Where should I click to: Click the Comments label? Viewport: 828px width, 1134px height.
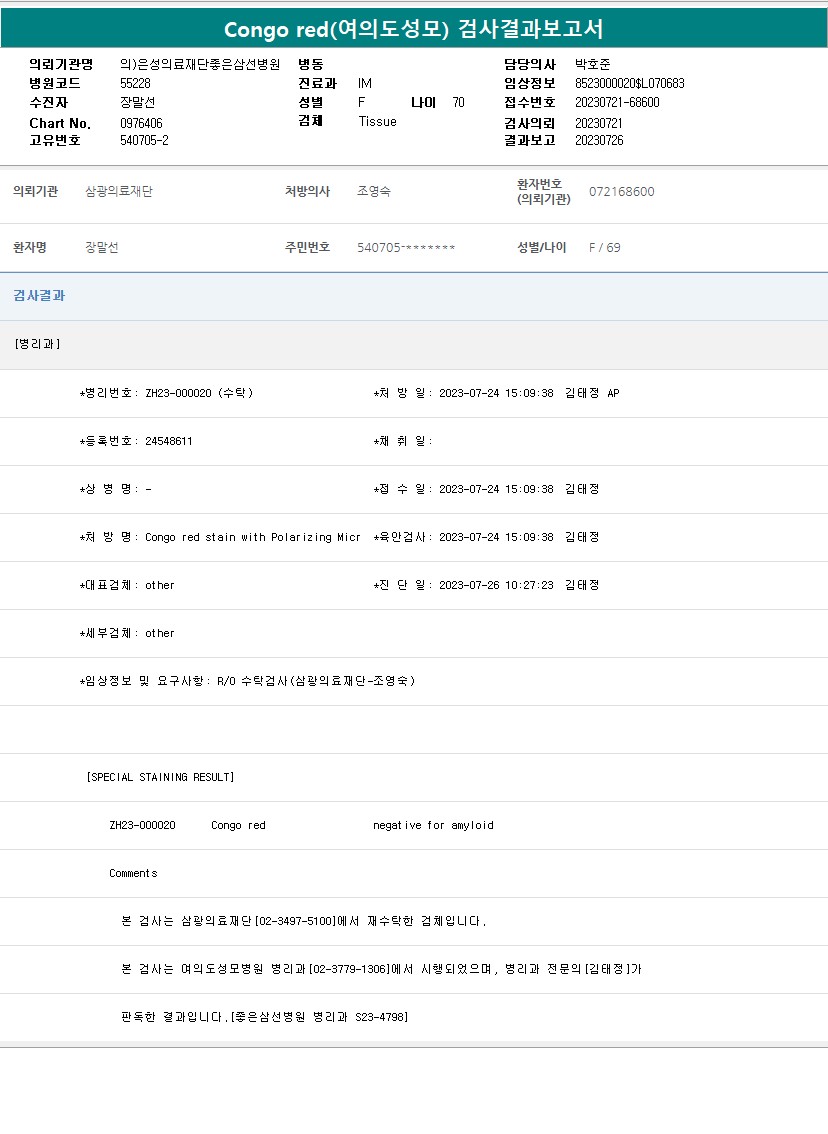[x=133, y=873]
